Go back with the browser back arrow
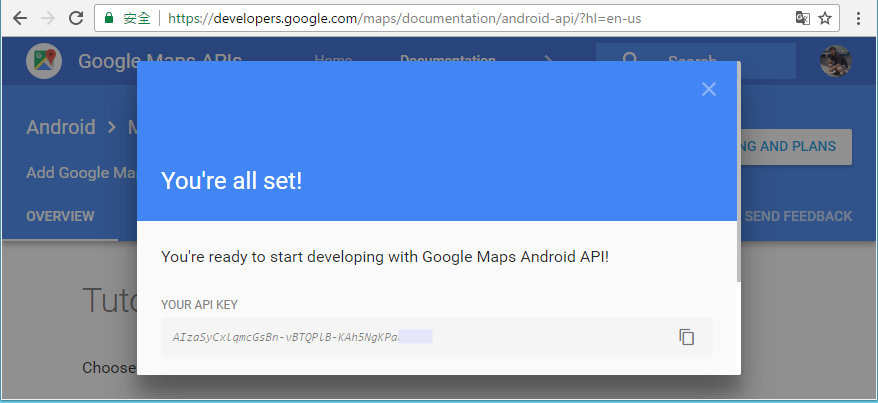The image size is (878, 403). pyautogui.click(x=20, y=18)
